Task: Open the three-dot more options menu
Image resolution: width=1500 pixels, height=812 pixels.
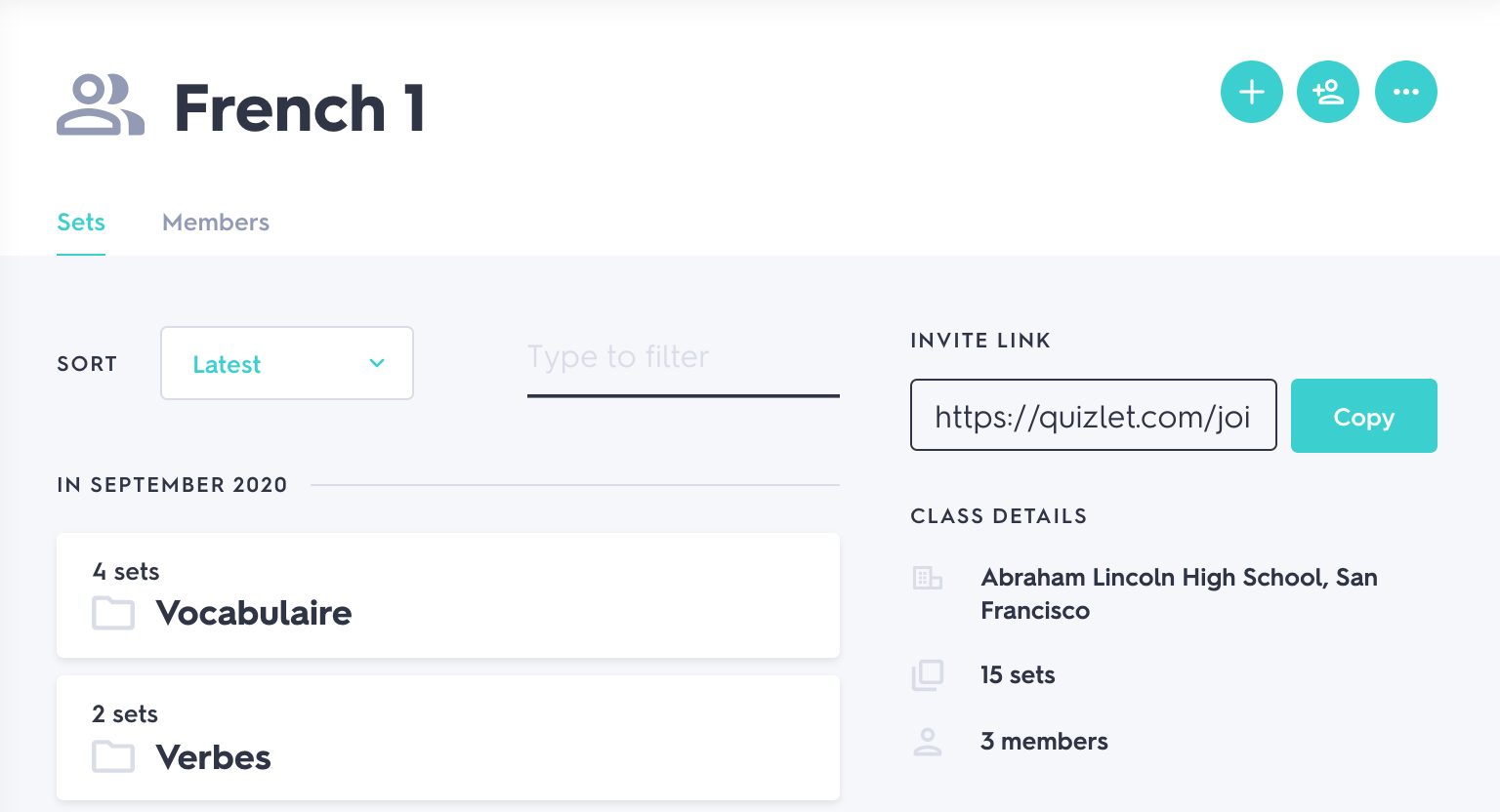Action: [1405, 92]
